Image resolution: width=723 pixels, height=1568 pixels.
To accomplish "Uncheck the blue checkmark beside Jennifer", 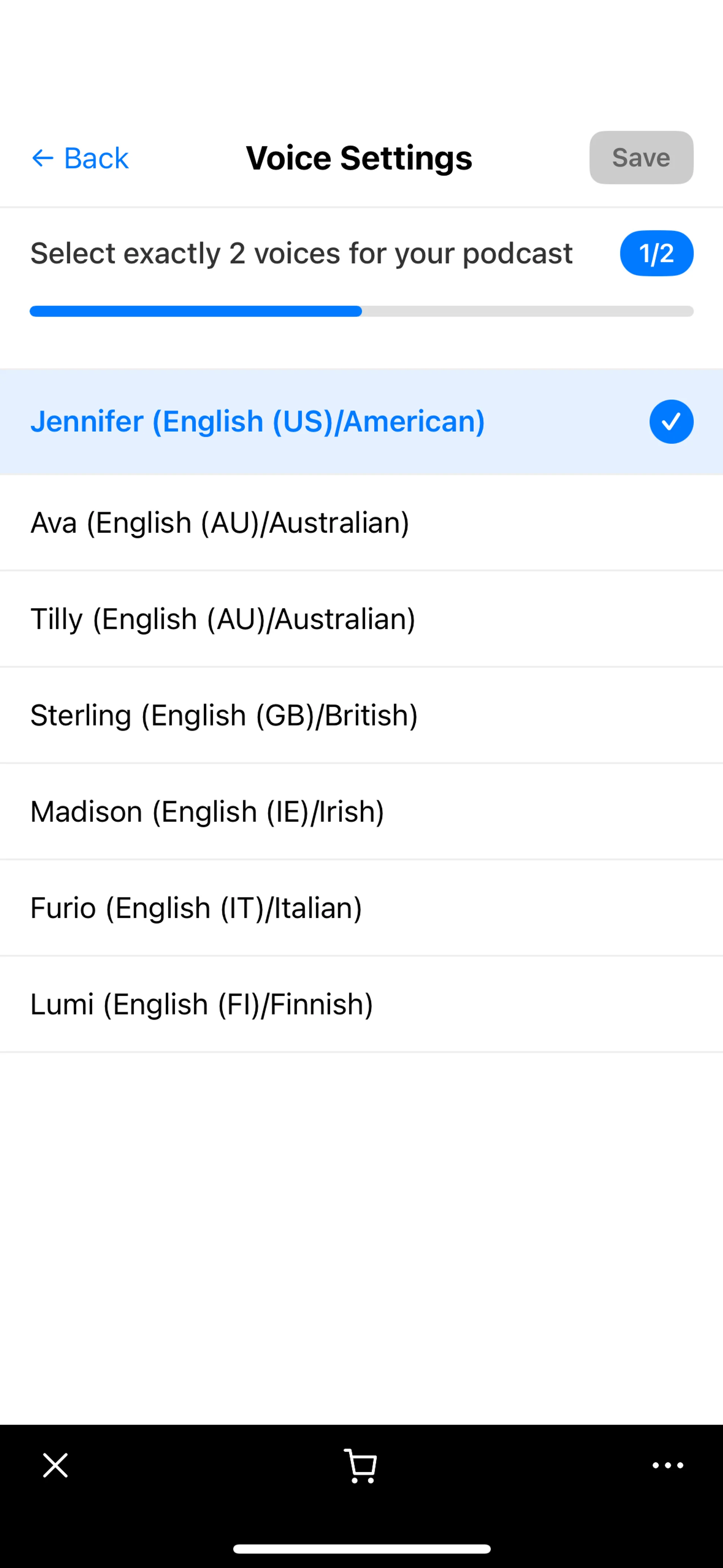I will tap(671, 422).
